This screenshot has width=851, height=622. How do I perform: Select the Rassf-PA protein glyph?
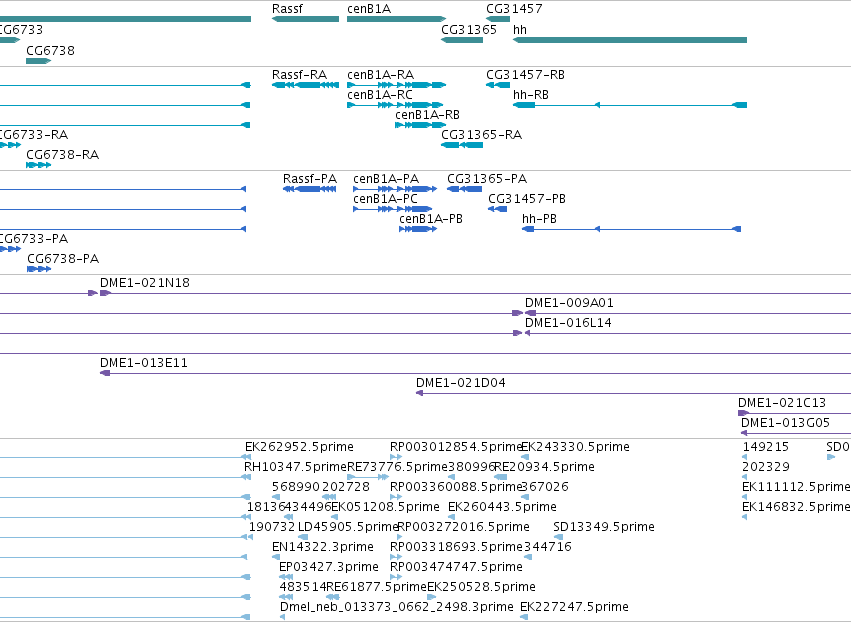pyautogui.click(x=309, y=189)
